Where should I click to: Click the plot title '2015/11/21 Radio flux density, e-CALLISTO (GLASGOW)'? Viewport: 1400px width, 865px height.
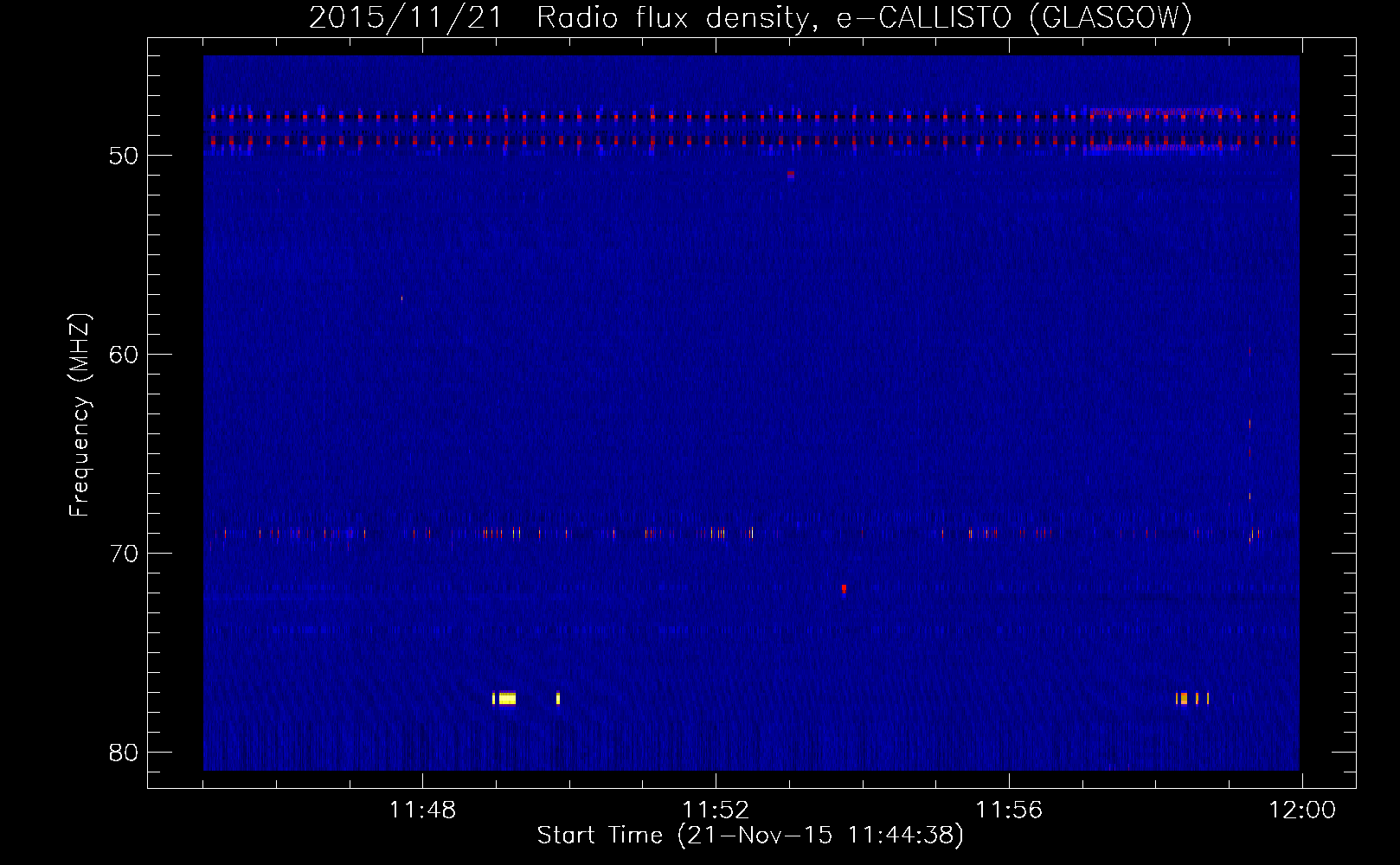pyautogui.click(x=750, y=18)
